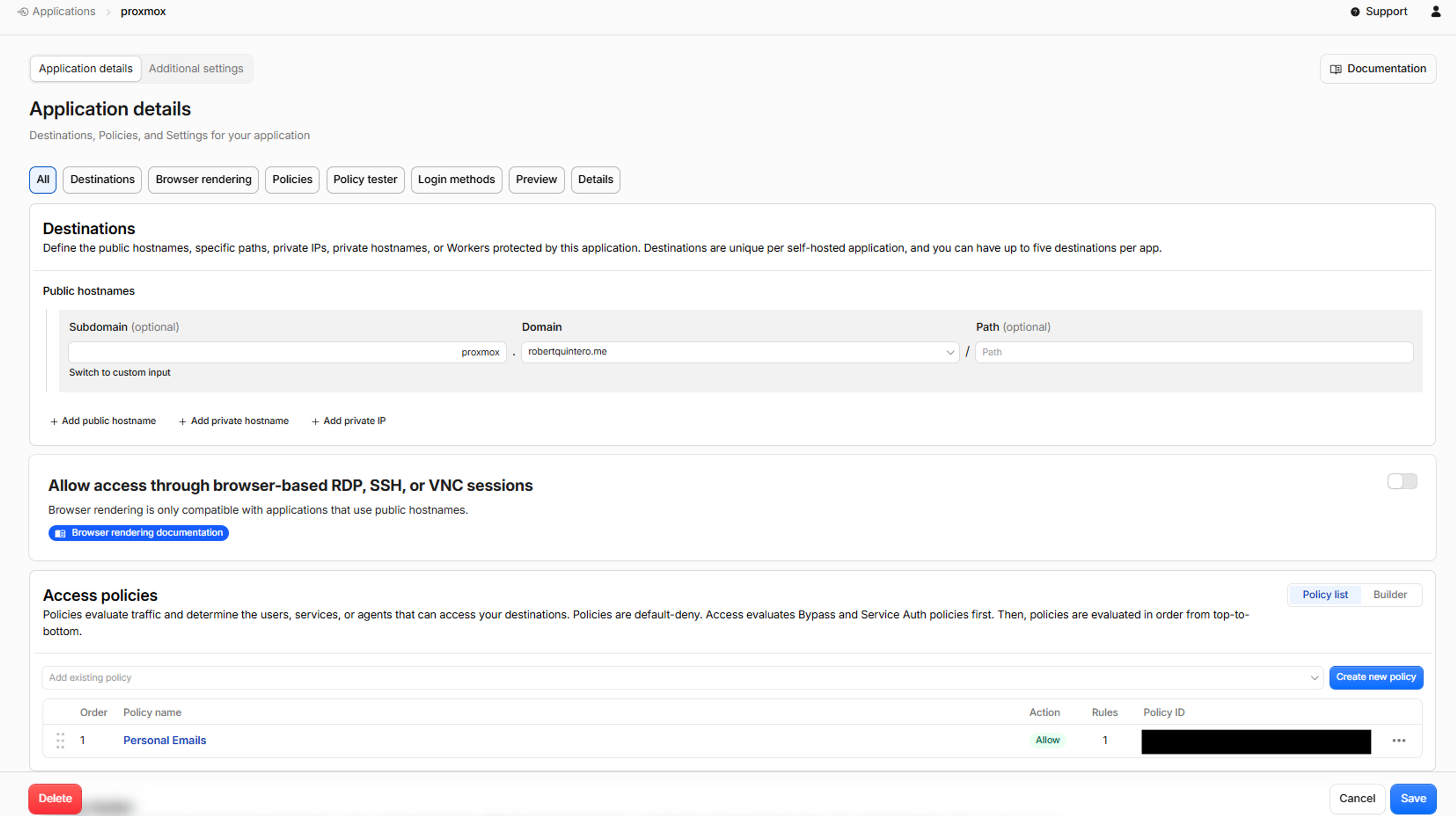
Task: Enable browser-based RDP, SSH, VNC toggle
Action: (x=1402, y=481)
